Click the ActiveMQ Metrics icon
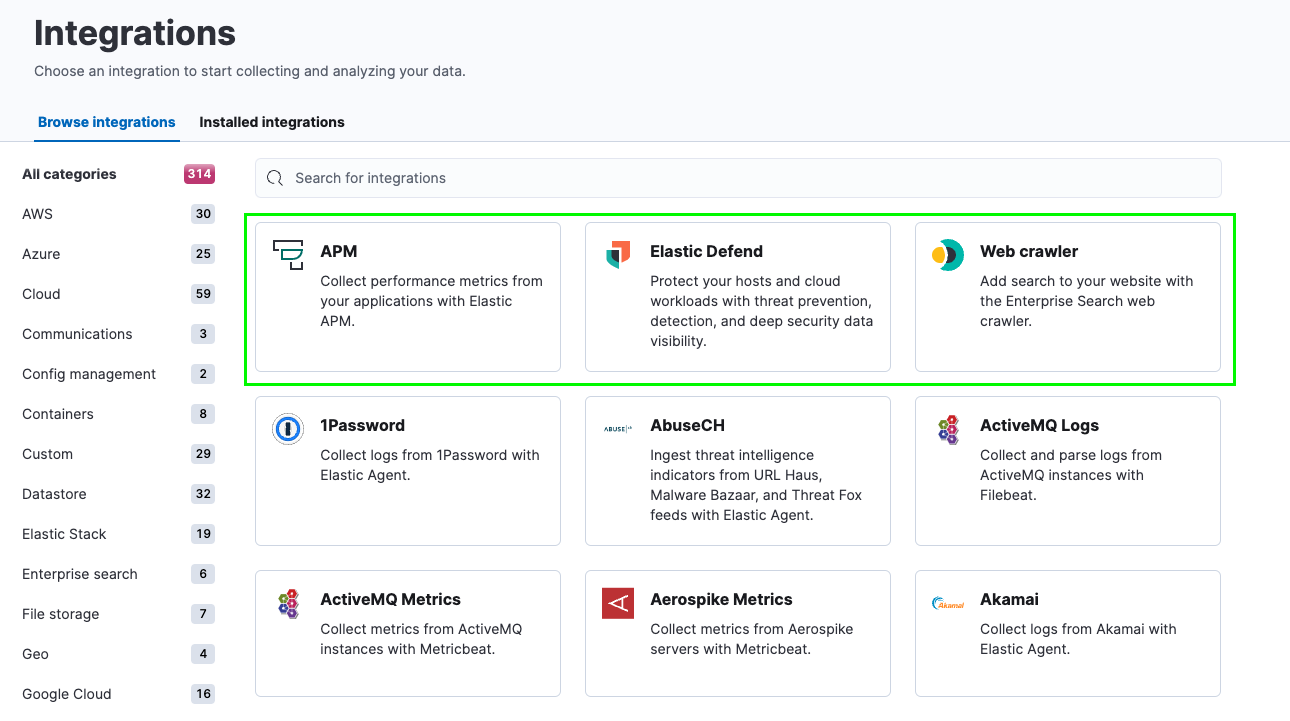 coord(288,603)
